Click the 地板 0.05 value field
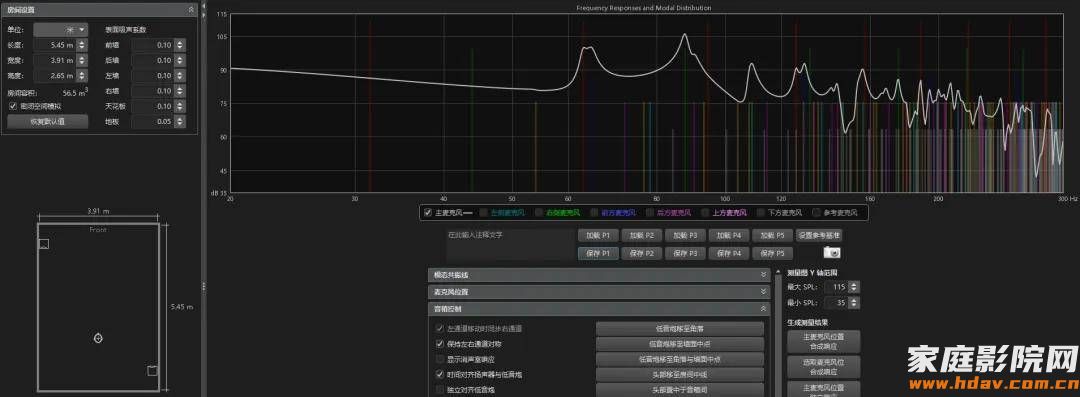Viewport: 1080px width, 397px height. point(152,121)
